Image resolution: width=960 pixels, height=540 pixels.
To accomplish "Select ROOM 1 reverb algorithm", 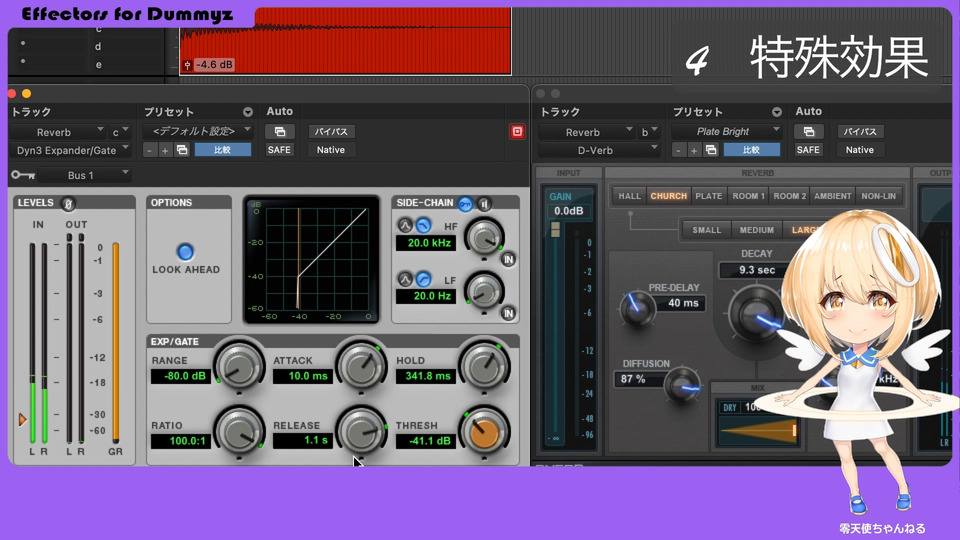I will point(749,196).
